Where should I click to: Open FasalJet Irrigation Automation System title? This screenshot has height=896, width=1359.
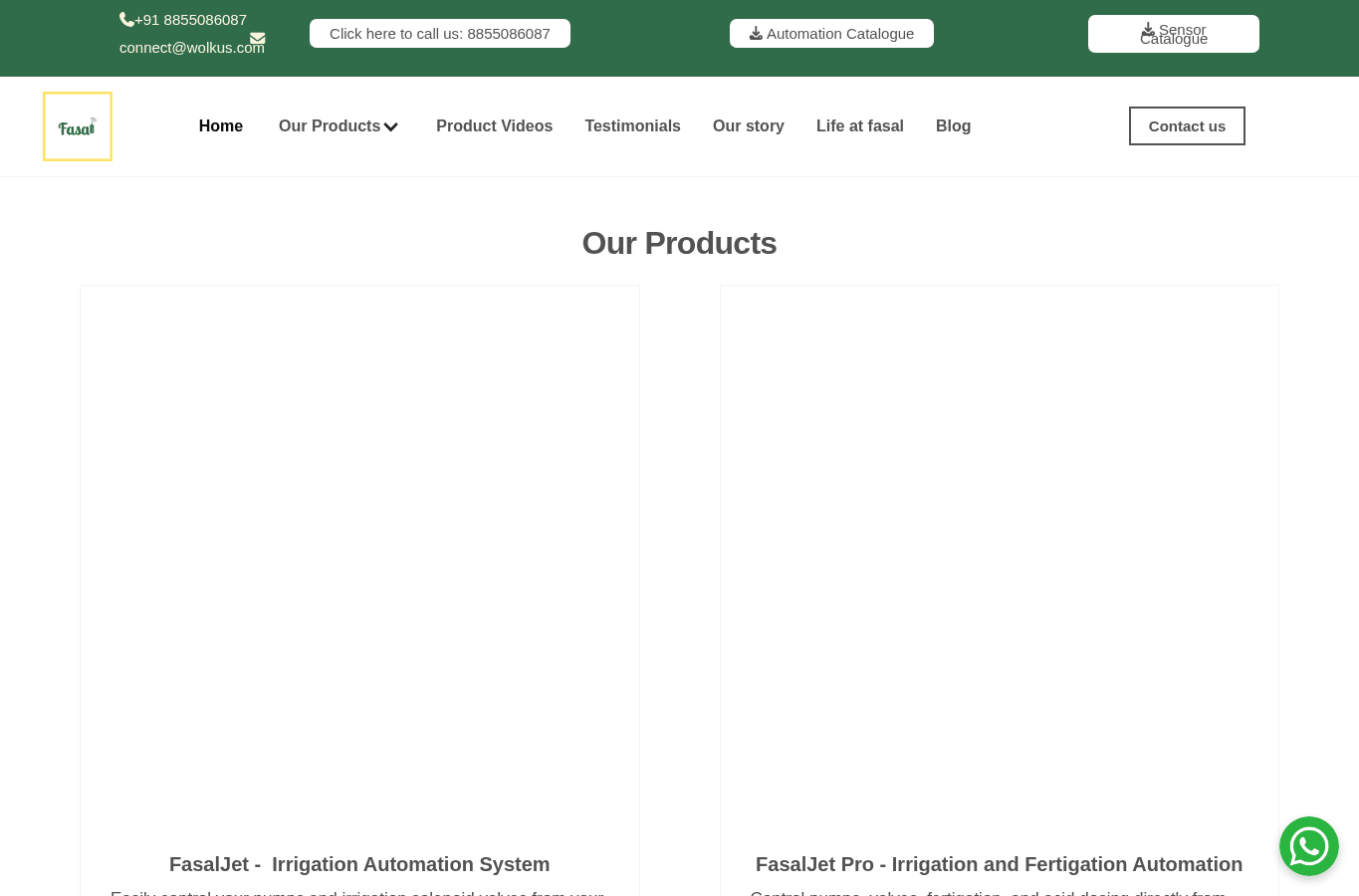point(359,864)
